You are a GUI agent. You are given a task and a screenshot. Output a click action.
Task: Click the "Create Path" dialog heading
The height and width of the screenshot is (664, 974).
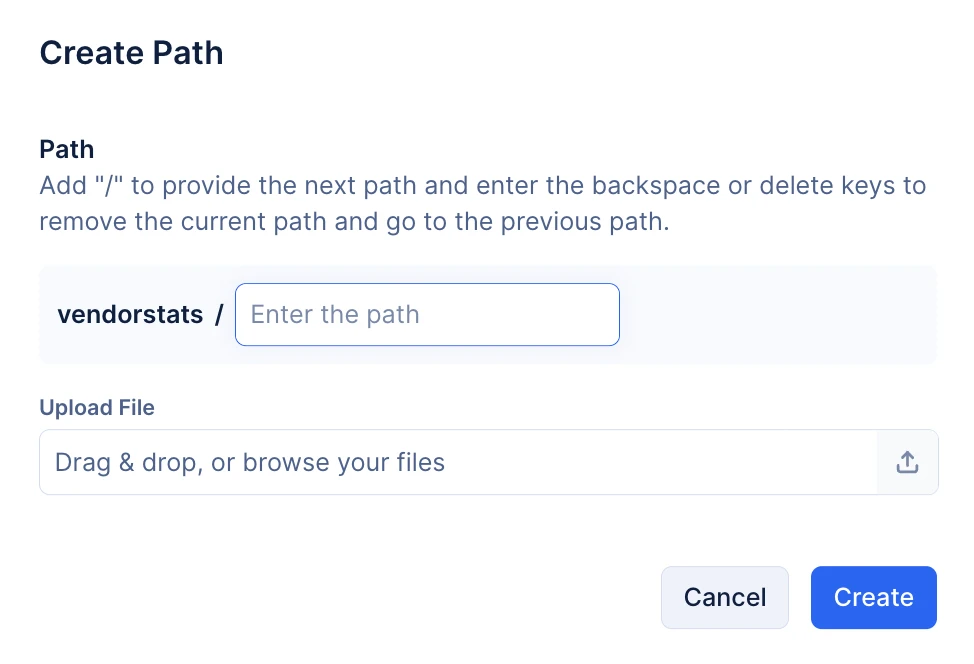[x=131, y=53]
